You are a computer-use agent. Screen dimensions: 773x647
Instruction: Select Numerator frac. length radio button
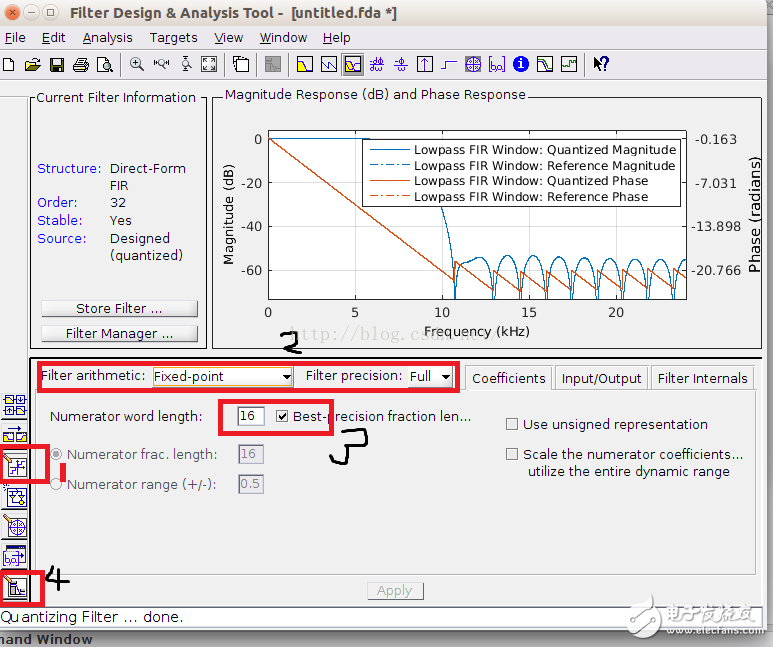(57, 454)
